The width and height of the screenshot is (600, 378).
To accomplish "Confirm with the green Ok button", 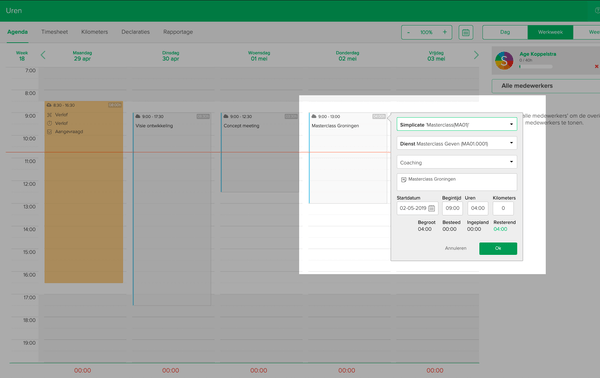I will [498, 248].
